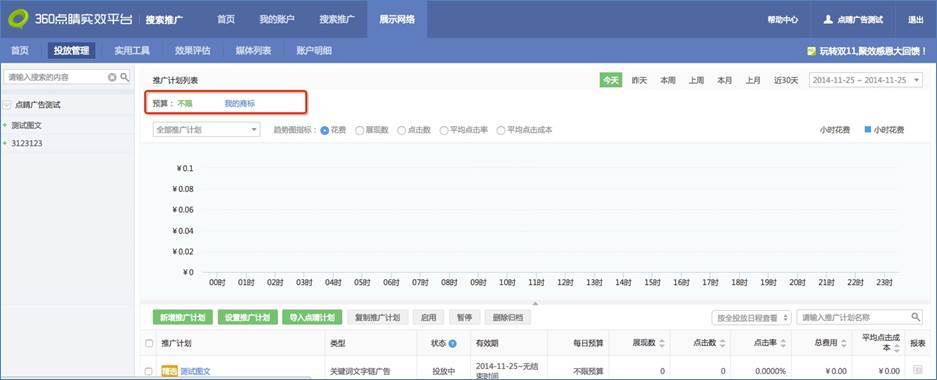Clear the sidebar search box with the X icon
Screen dimensions: 937x380
[x=112, y=77]
